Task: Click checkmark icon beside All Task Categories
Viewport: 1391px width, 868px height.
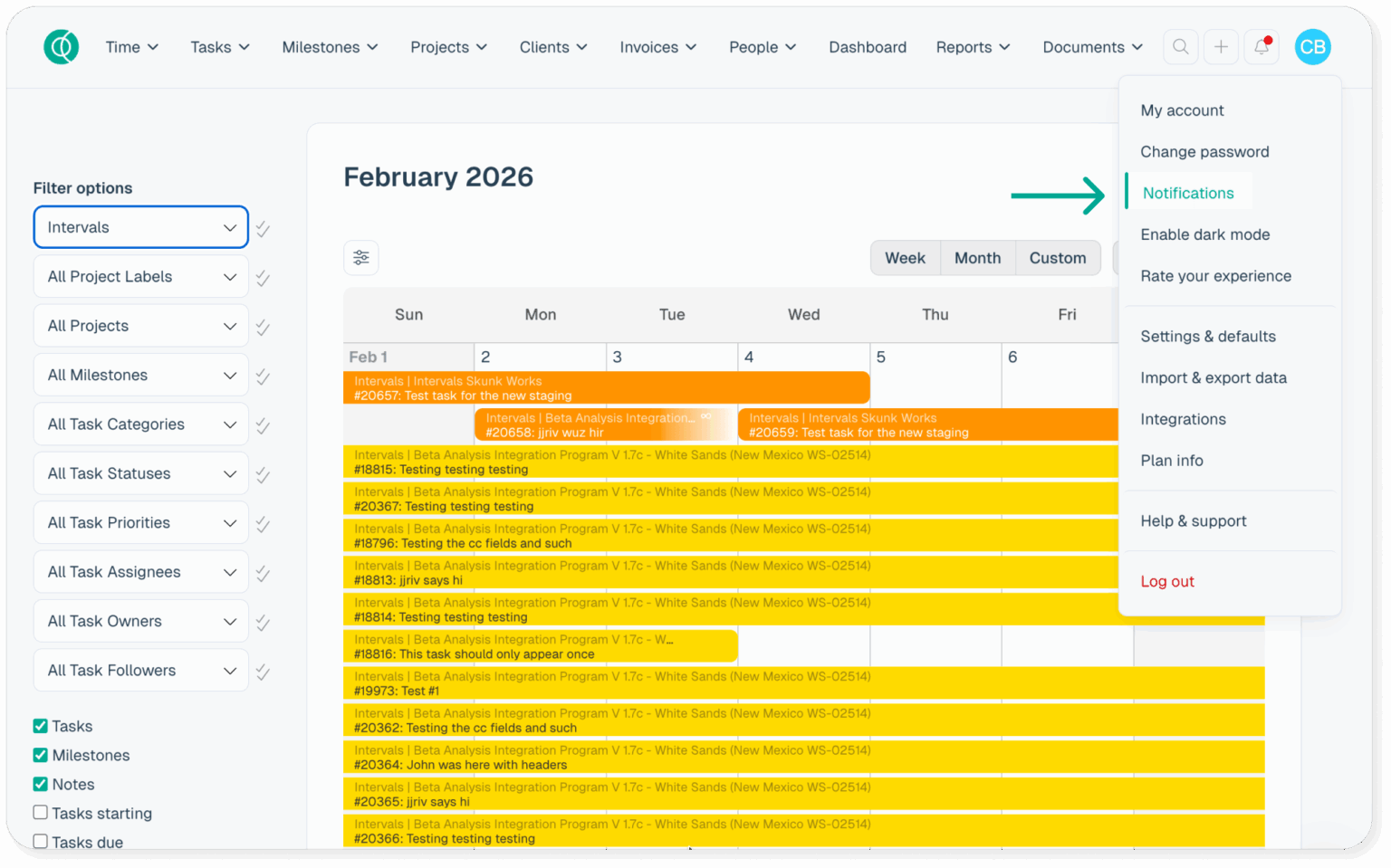Action: [x=263, y=425]
